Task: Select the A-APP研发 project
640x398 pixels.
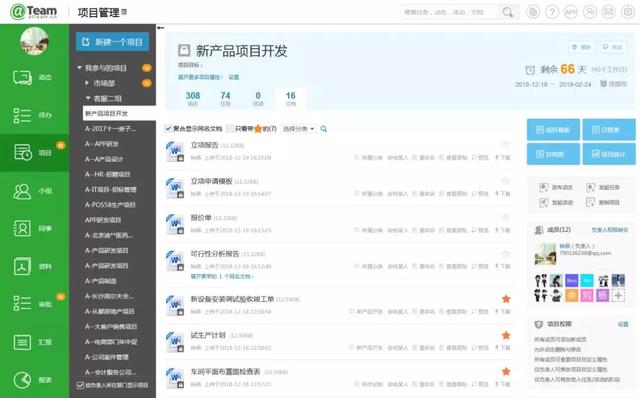Action: tap(102, 144)
